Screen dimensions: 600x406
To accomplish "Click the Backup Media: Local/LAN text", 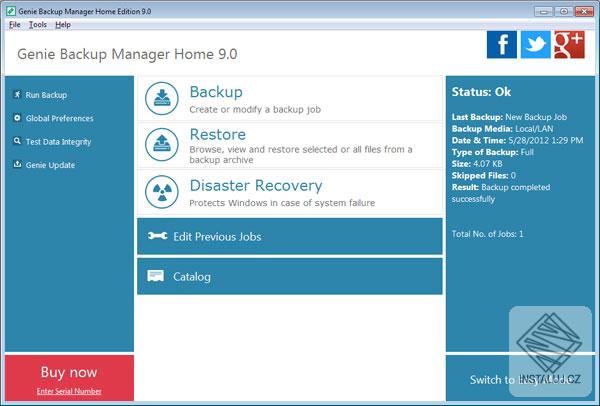I will (x=502, y=129).
